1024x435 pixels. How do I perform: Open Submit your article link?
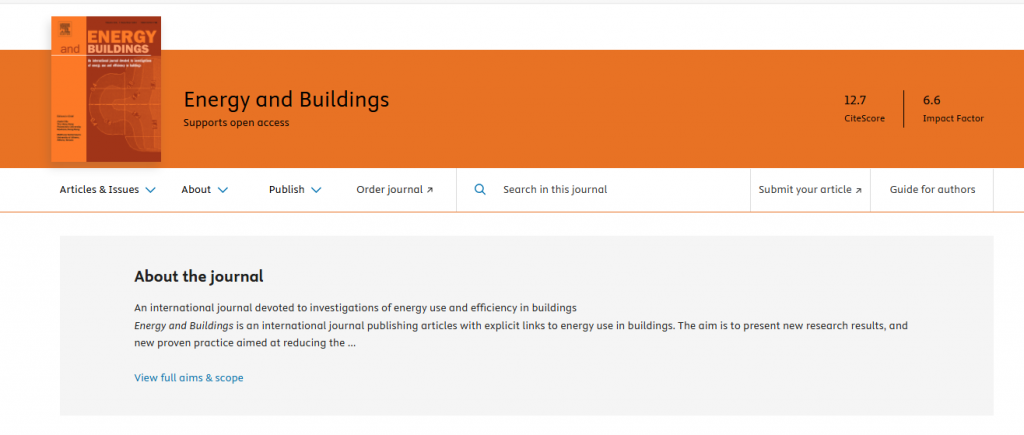(x=810, y=189)
